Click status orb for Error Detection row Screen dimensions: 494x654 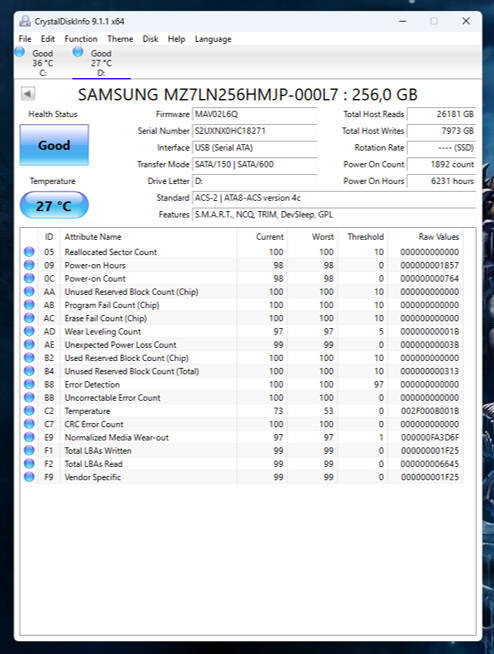click(29, 384)
